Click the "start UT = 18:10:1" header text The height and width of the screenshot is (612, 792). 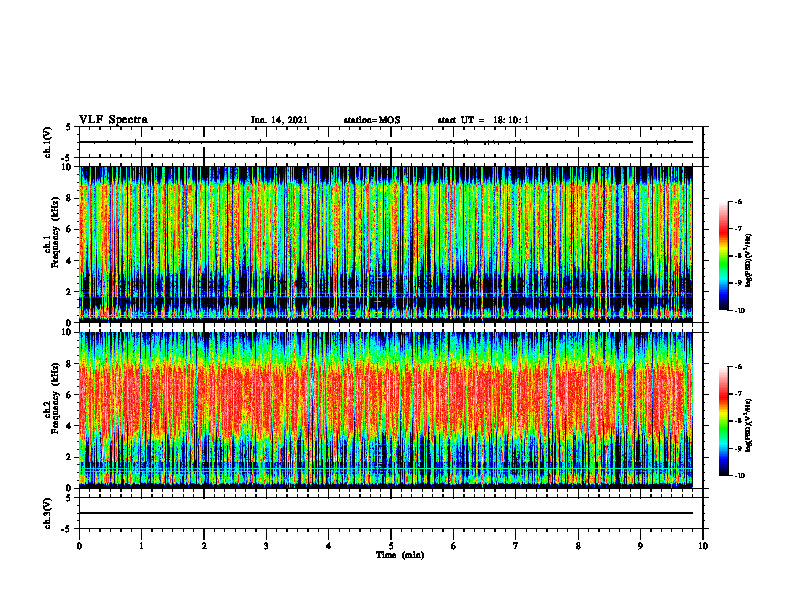tap(483, 120)
